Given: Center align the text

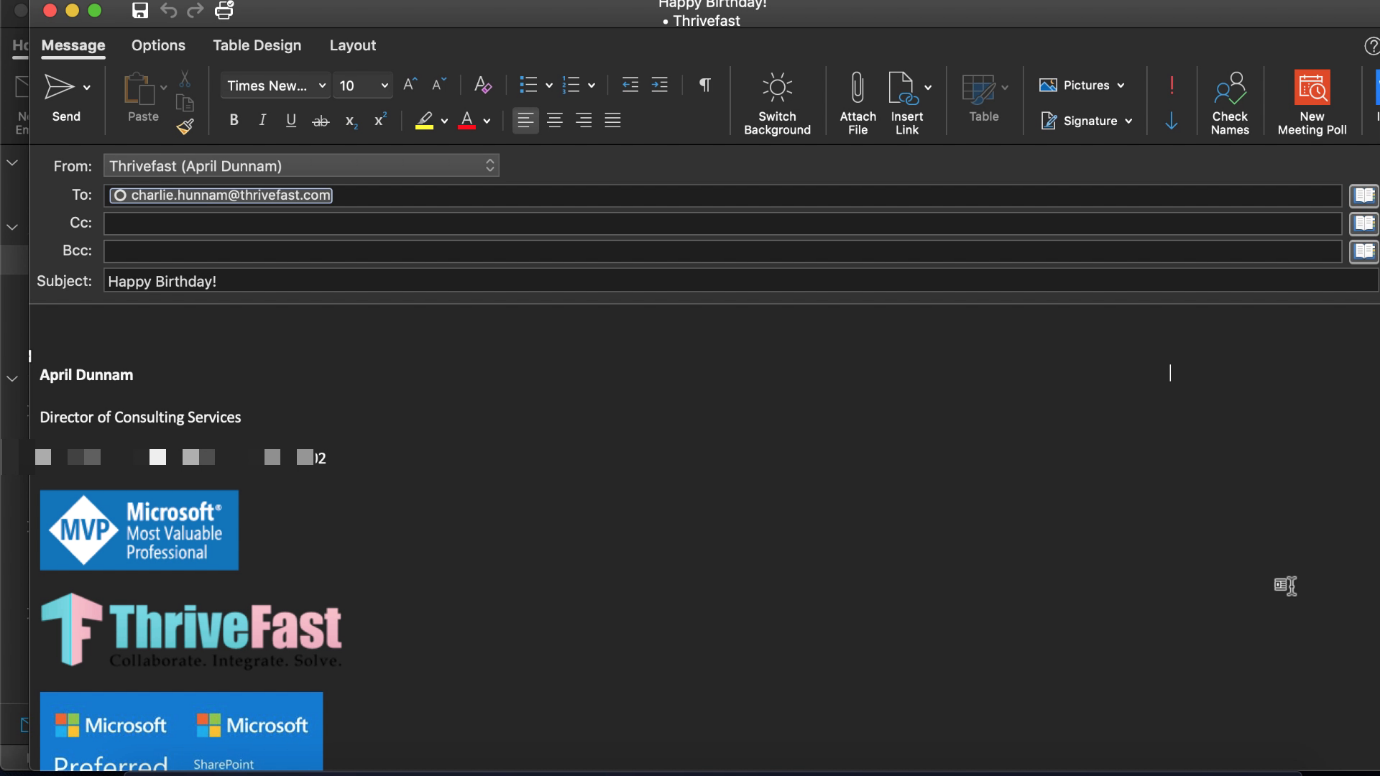Looking at the screenshot, I should click(555, 121).
